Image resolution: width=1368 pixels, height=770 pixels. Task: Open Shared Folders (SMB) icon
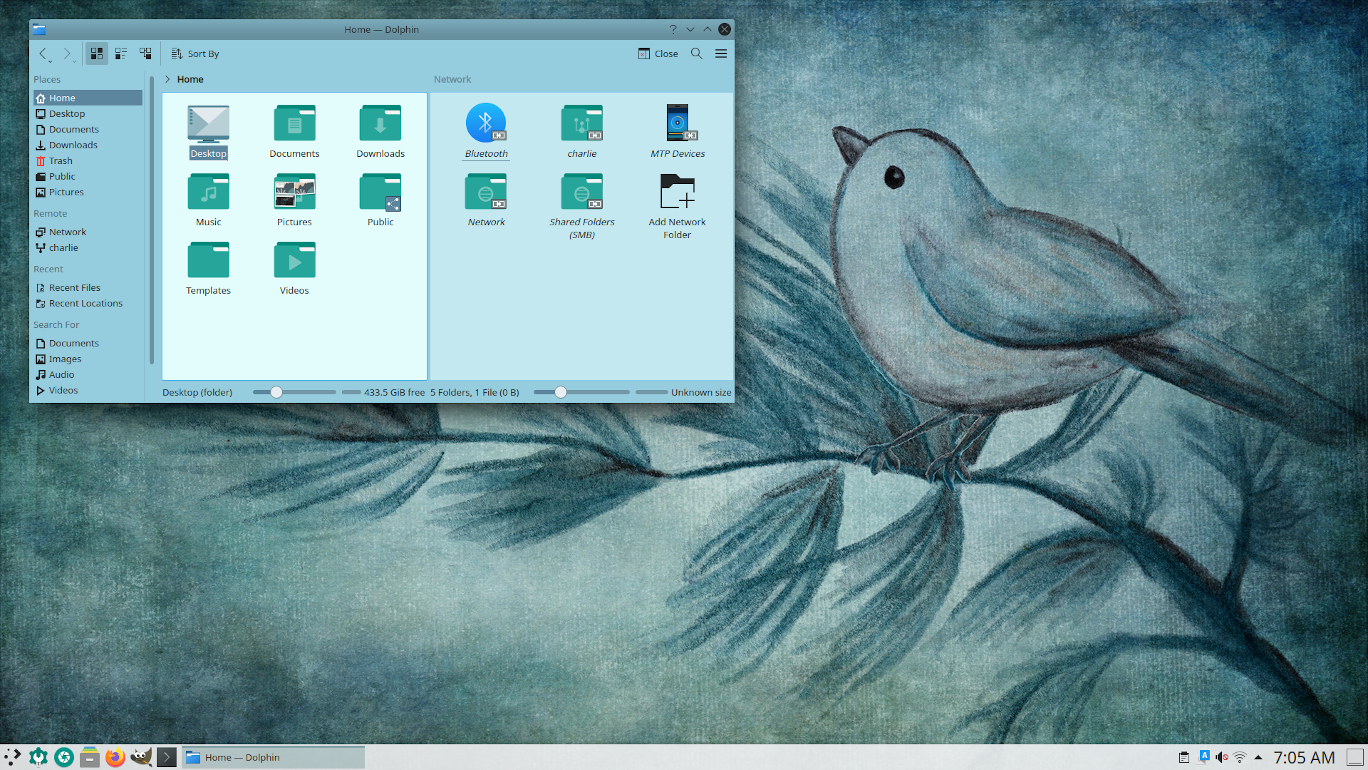[x=582, y=191]
